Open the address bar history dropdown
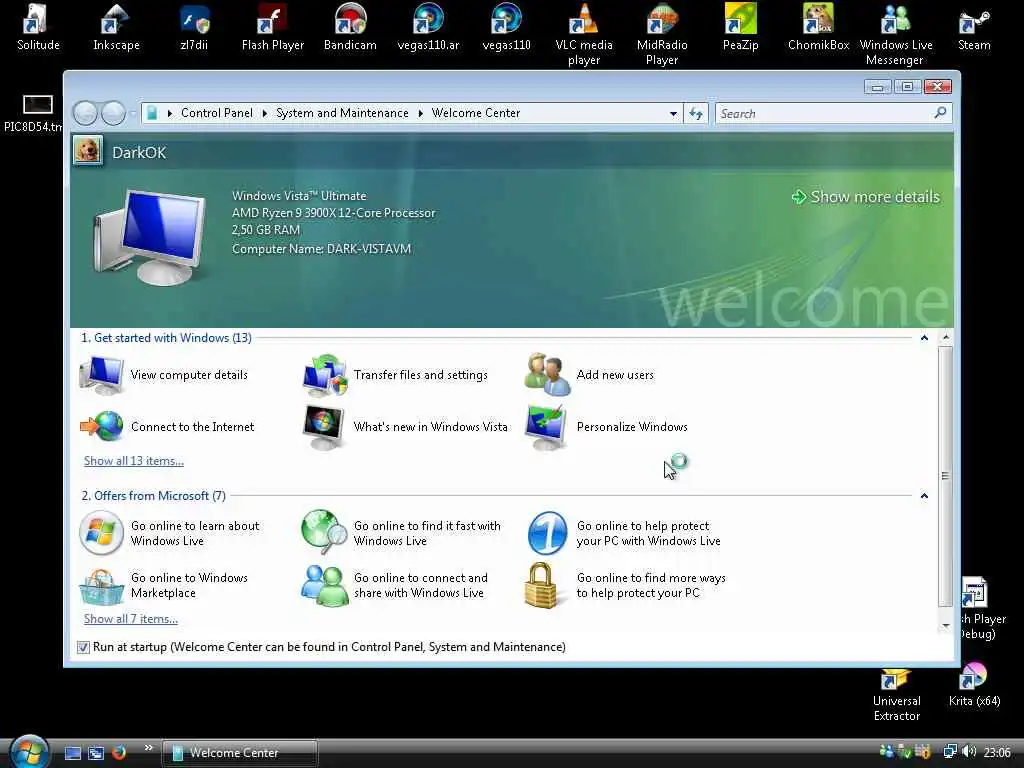The width and height of the screenshot is (1024, 768). (x=673, y=114)
